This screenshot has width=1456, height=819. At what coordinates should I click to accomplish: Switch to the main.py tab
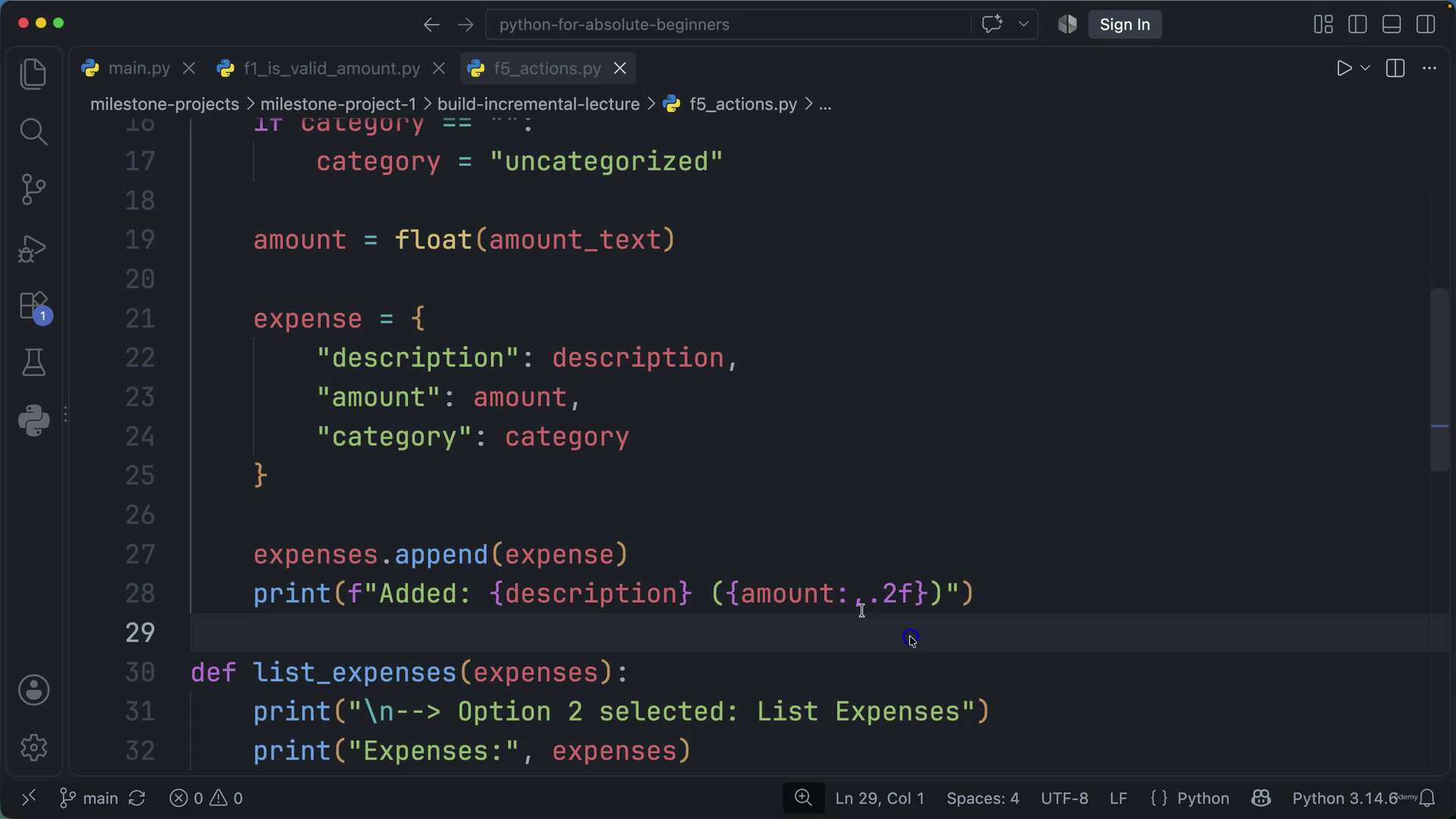(139, 68)
